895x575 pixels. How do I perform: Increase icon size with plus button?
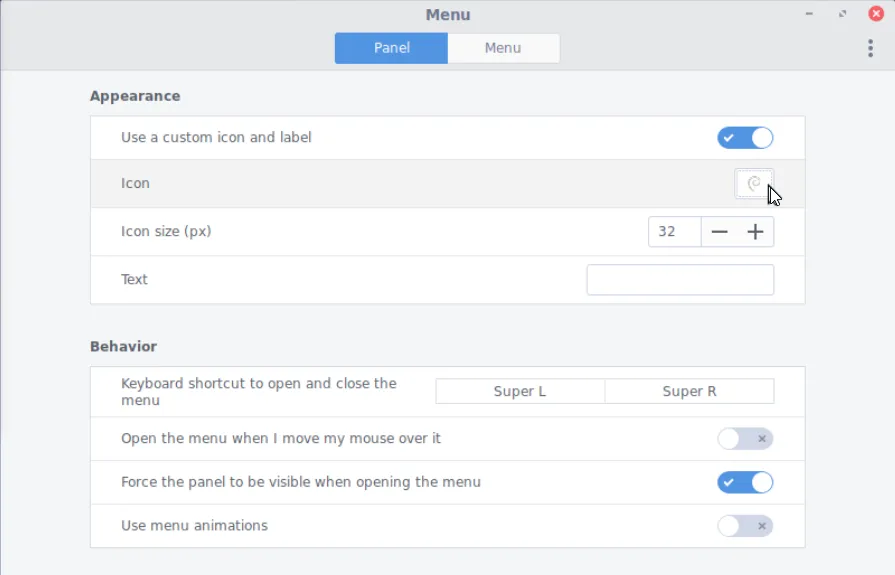(756, 232)
